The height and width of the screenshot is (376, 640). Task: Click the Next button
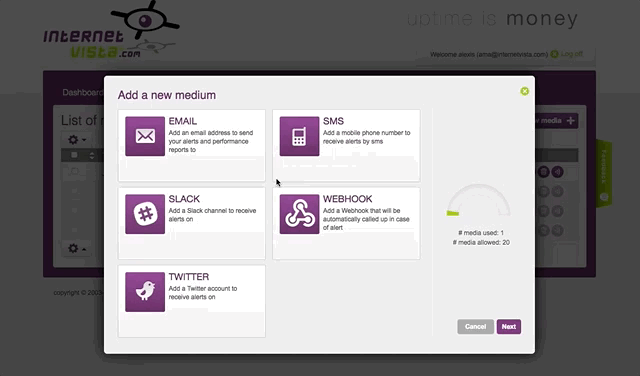tap(509, 327)
